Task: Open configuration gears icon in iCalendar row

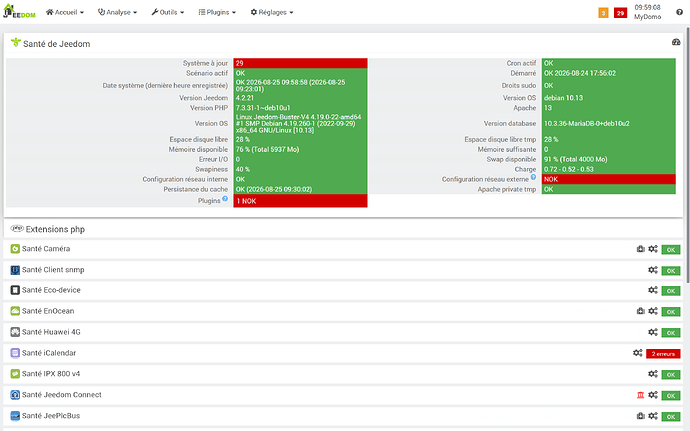Action: (638, 353)
